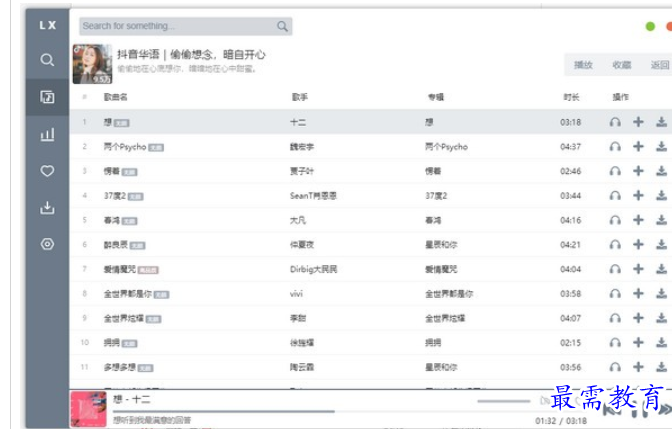Click the duration '04:37' in row 2

[x=570, y=147]
